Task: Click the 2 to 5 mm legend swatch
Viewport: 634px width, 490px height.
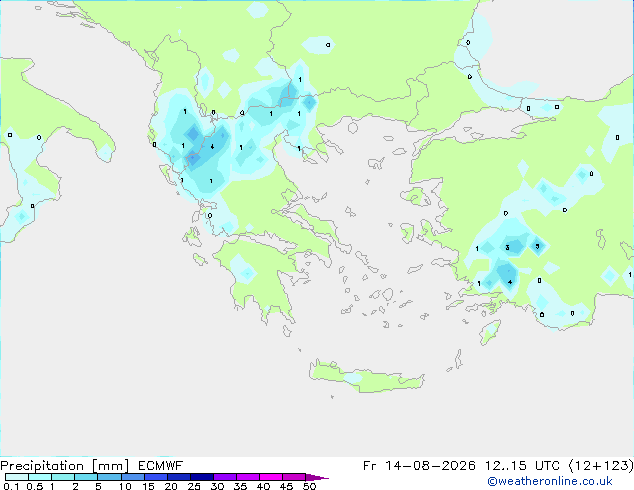Action: pyautogui.click(x=86, y=477)
